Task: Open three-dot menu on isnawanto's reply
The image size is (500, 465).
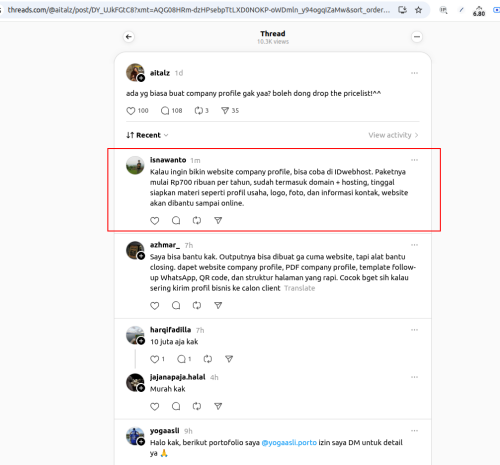Action: click(x=414, y=160)
